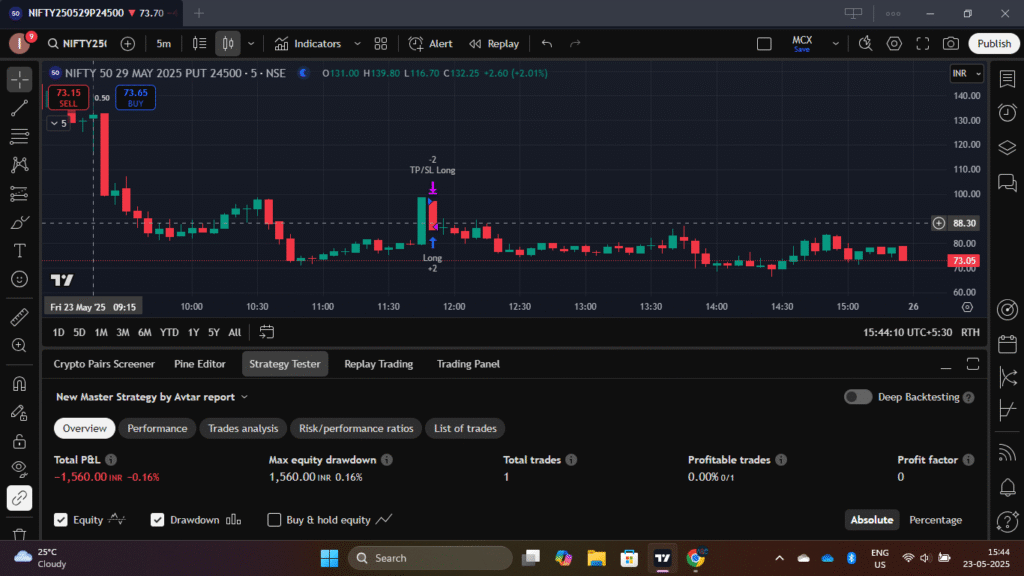Image resolution: width=1024 pixels, height=576 pixels.
Task: Open the layout setup square icon
Action: click(764, 44)
